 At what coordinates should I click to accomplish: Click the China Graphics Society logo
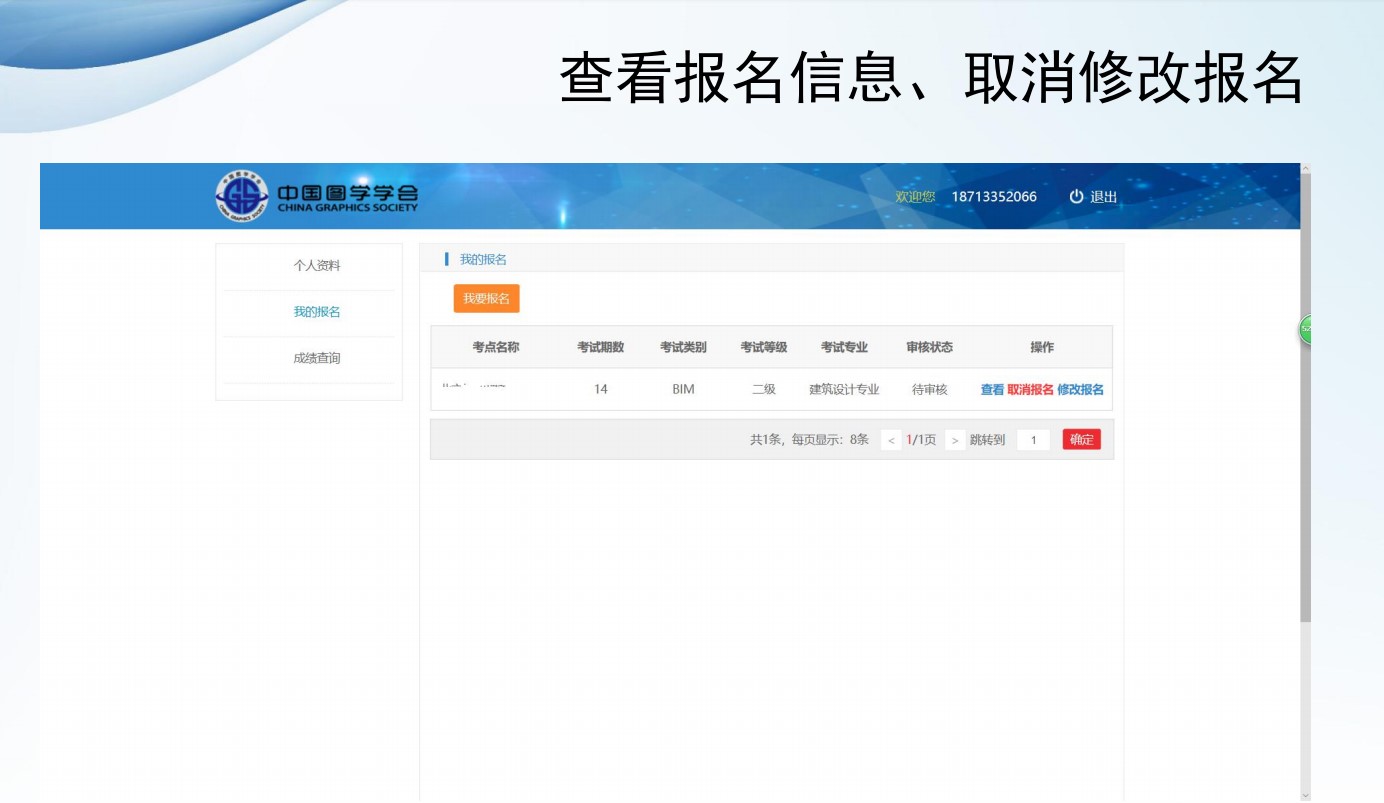(317, 196)
